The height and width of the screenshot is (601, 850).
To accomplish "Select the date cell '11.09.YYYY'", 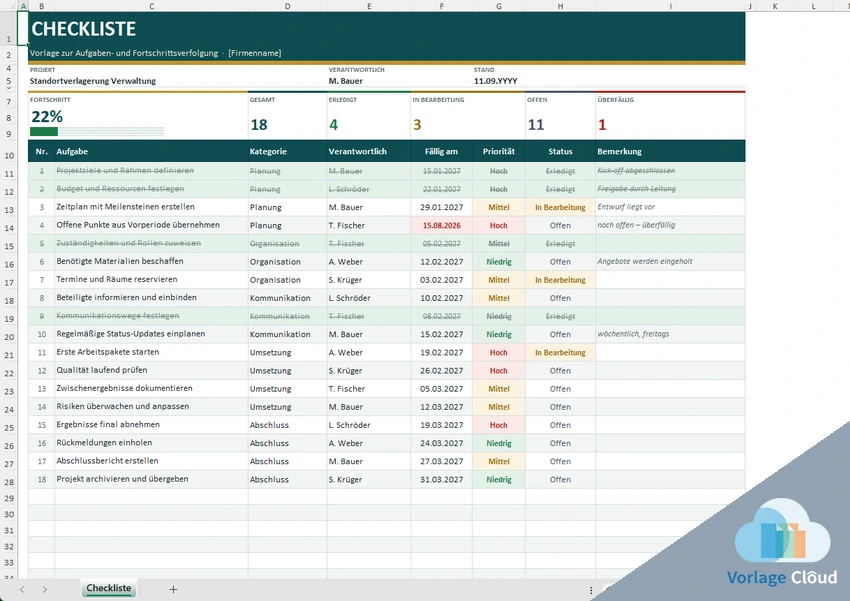I will (x=495, y=81).
